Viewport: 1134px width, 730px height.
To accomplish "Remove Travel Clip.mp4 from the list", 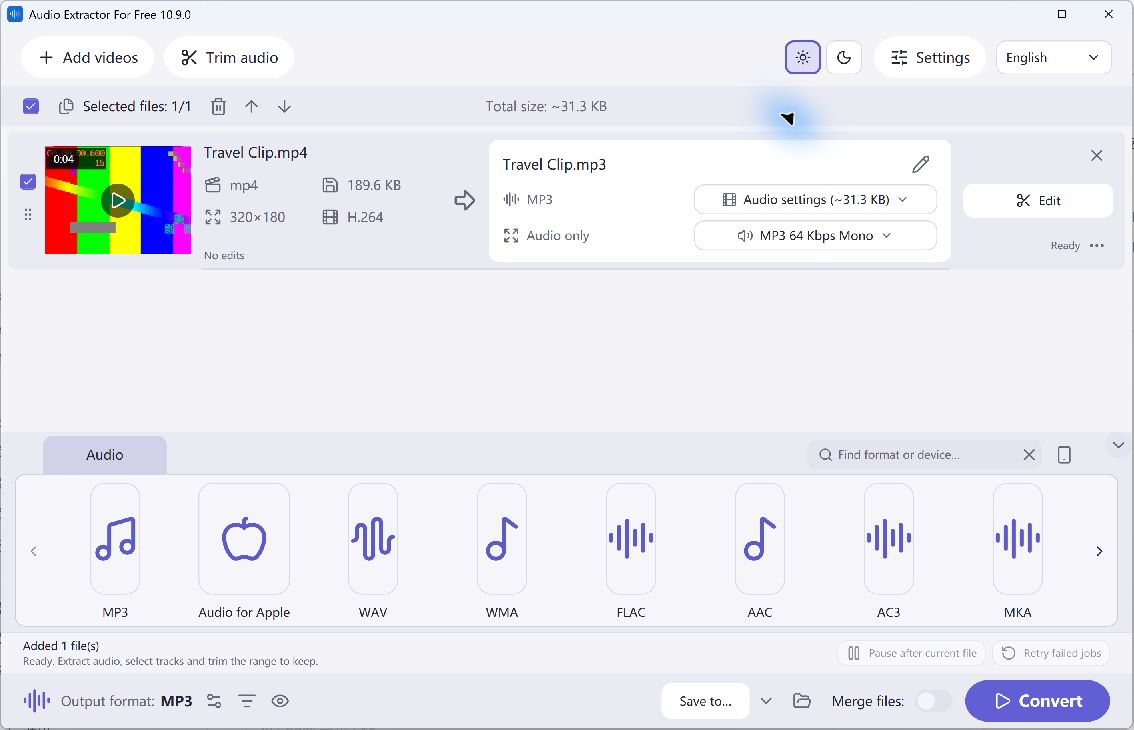I will [x=1096, y=156].
